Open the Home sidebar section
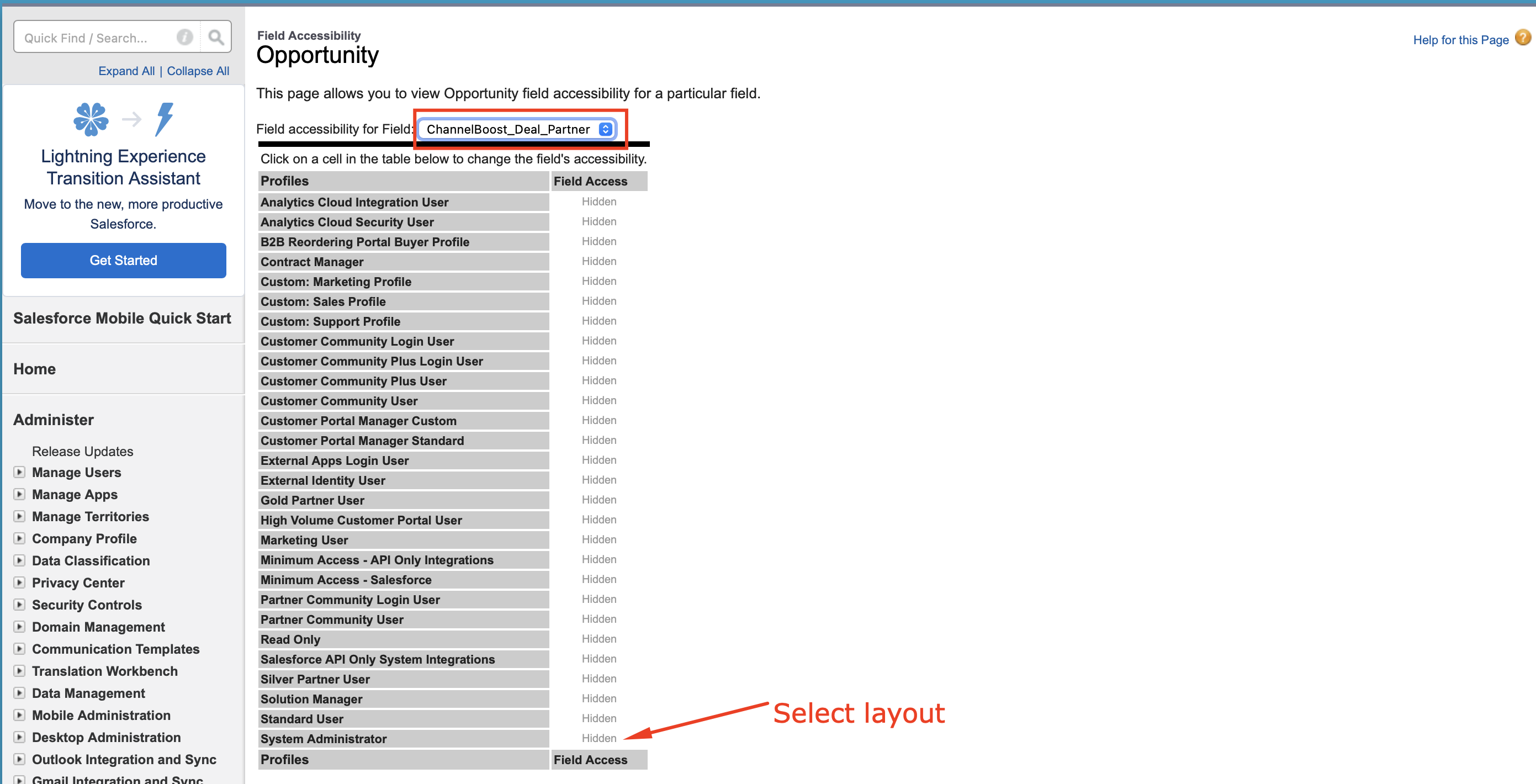This screenshot has width=1536, height=784. [35, 368]
